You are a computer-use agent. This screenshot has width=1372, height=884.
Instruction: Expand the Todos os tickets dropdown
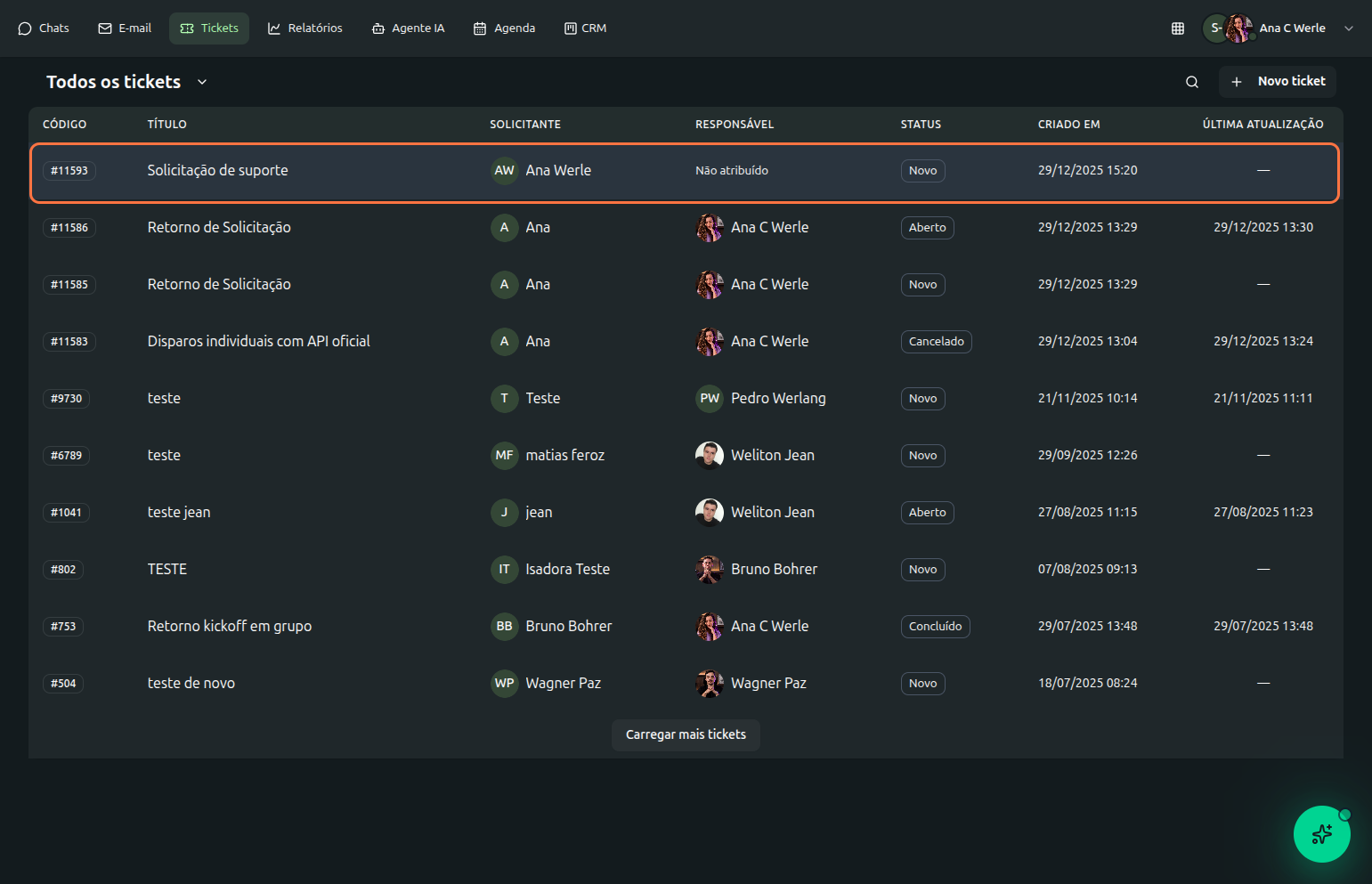(202, 82)
